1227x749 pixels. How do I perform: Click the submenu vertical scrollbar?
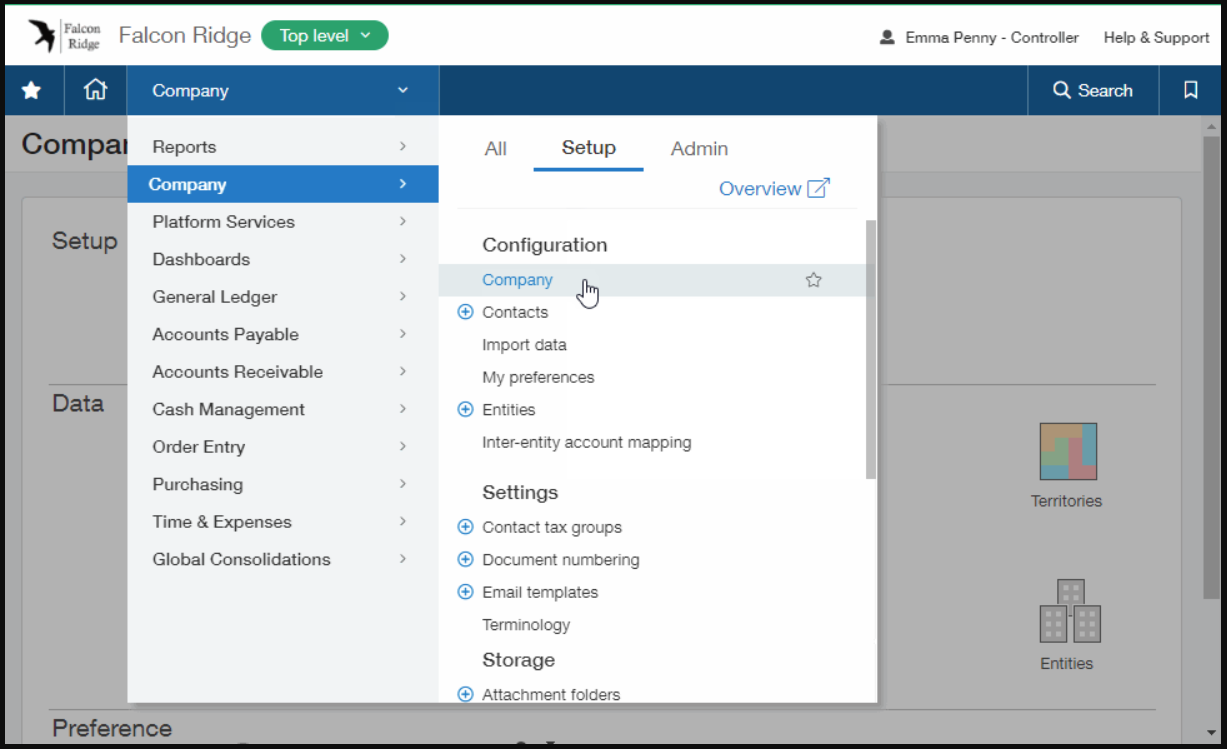(x=871, y=350)
